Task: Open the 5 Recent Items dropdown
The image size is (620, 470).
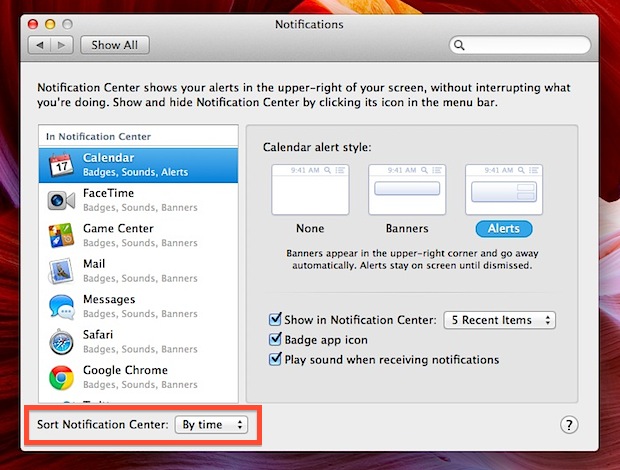Action: click(499, 320)
